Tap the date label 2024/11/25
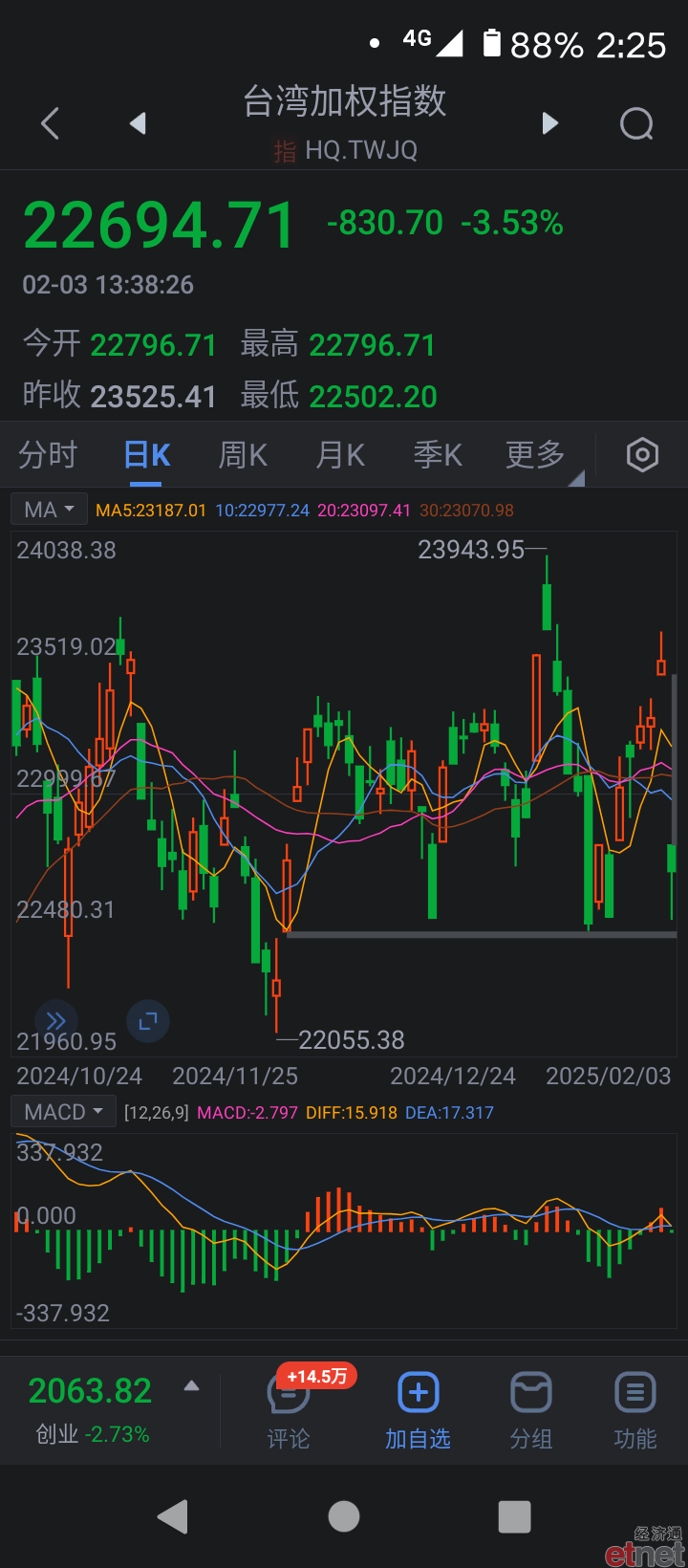This screenshot has height=1568, width=688. tap(235, 1077)
